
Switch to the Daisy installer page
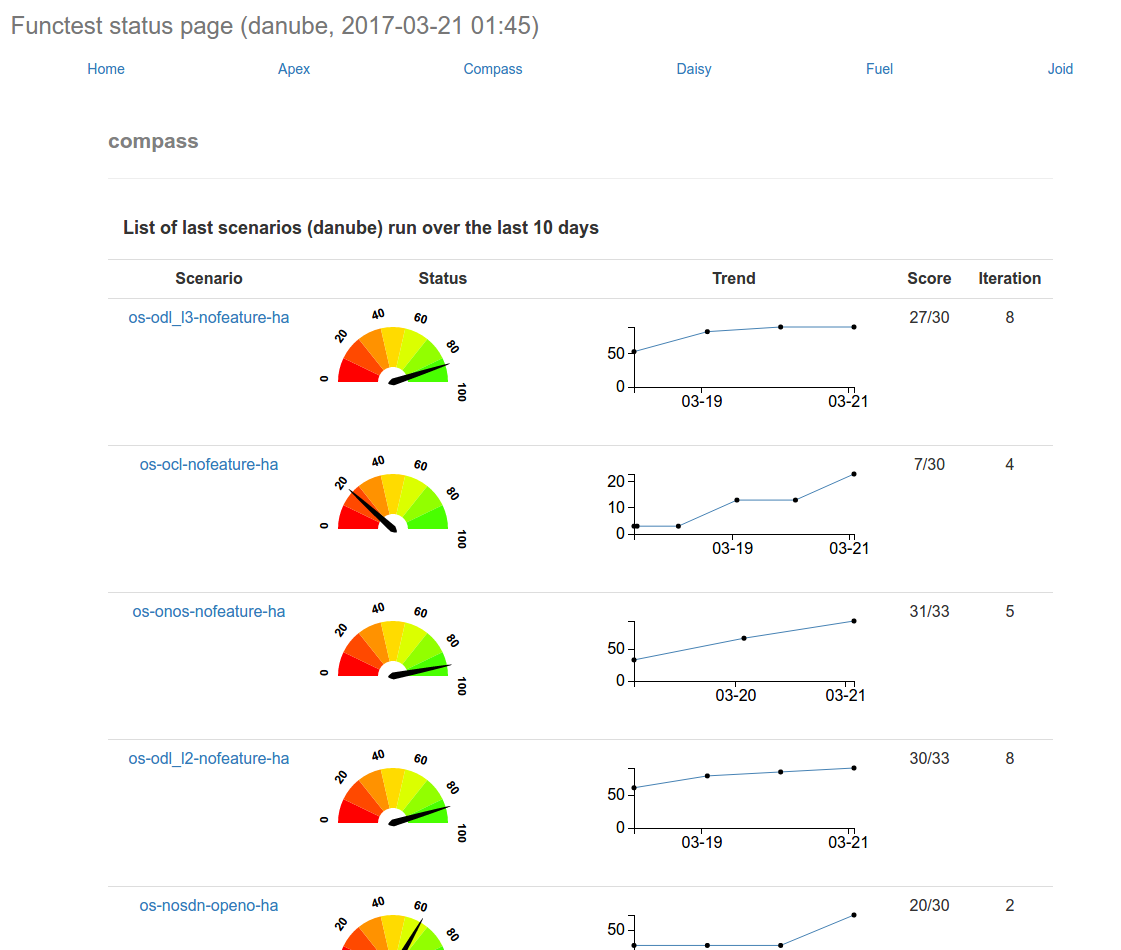click(694, 69)
